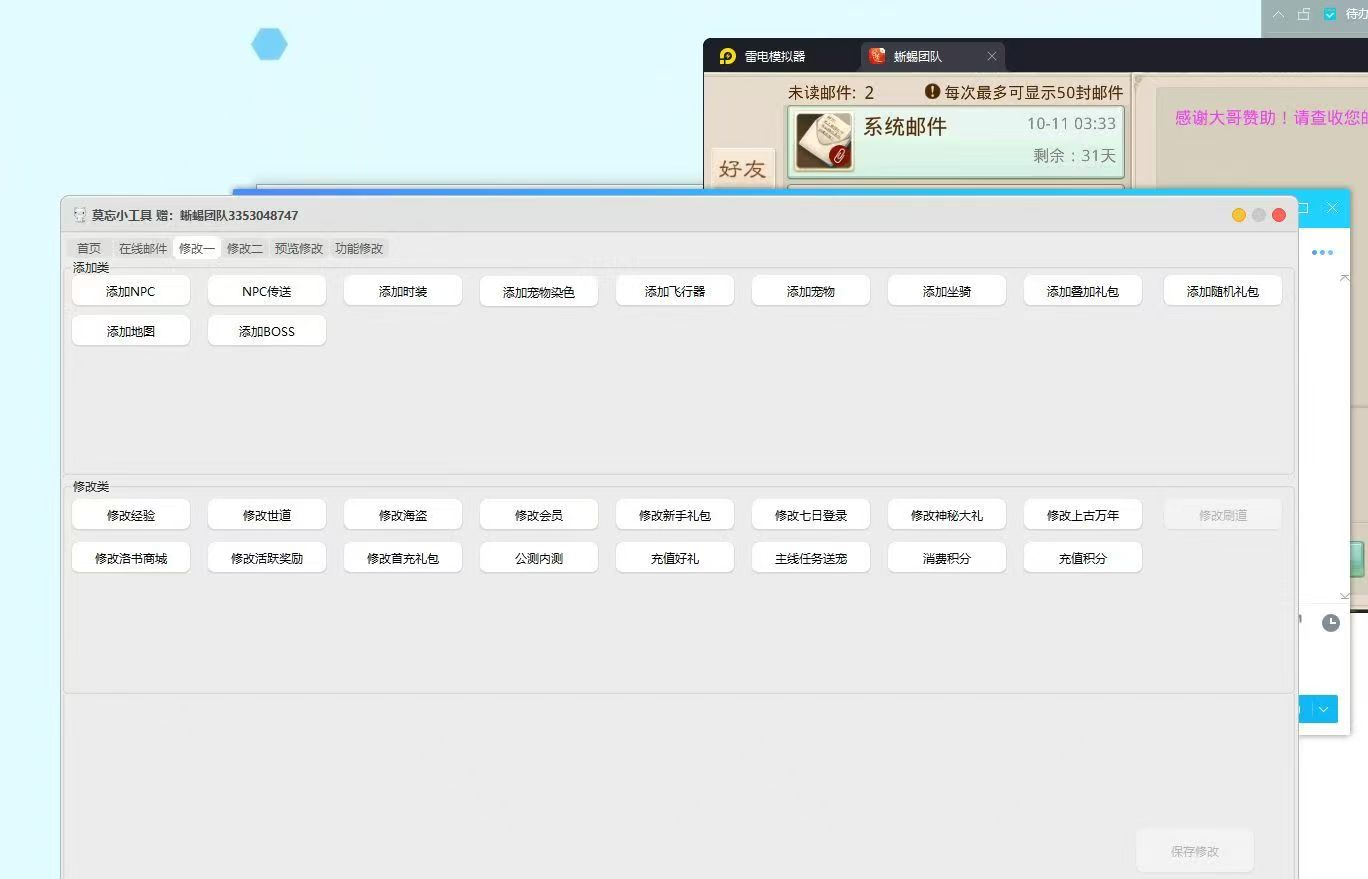The width and height of the screenshot is (1368, 879).
Task: Click the red 蜥蜴团队 app tab icon
Action: coord(877,56)
